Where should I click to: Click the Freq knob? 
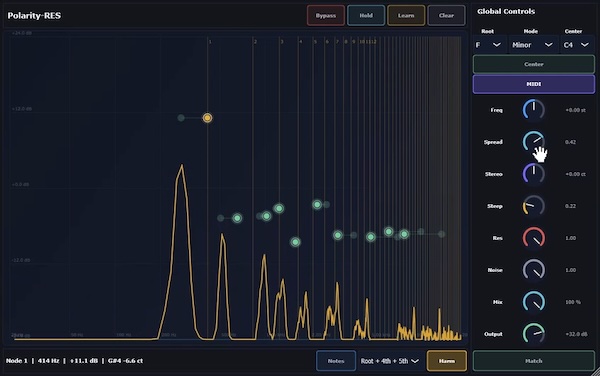click(534, 110)
